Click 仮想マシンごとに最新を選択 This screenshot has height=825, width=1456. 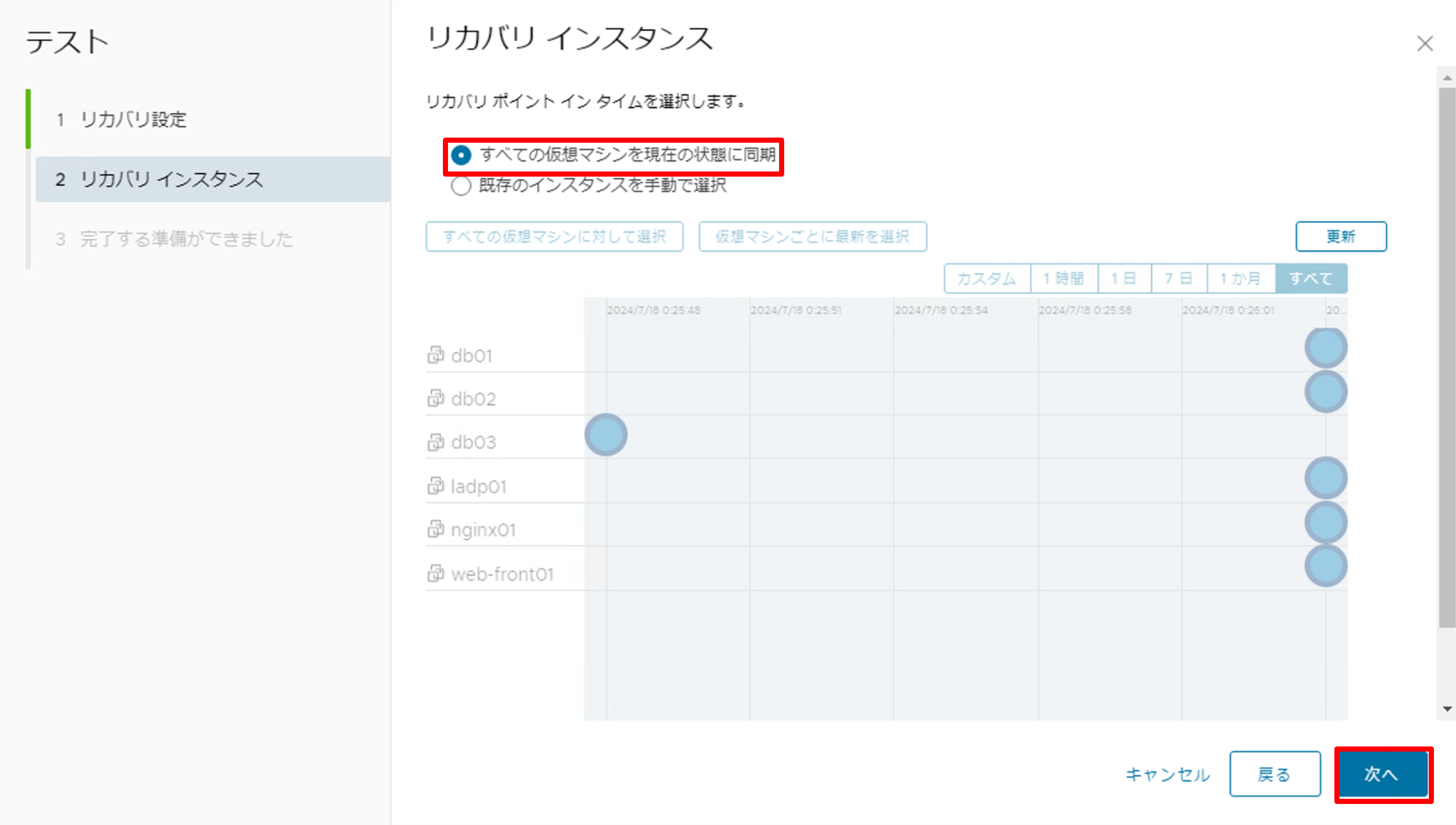point(812,237)
